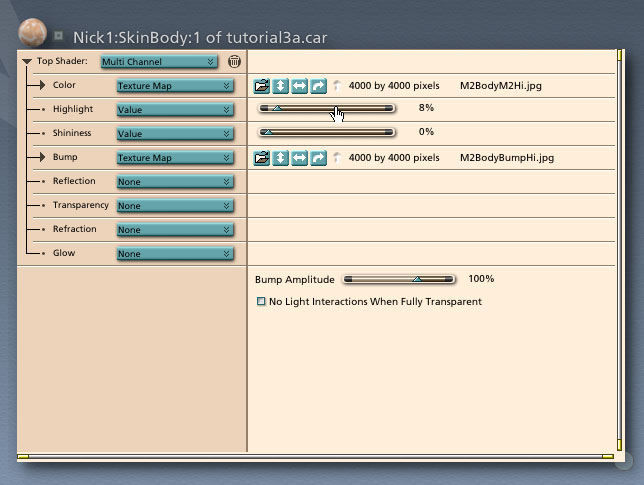Click the Bump Amplitude 100% value
The height and width of the screenshot is (485, 644).
[481, 279]
